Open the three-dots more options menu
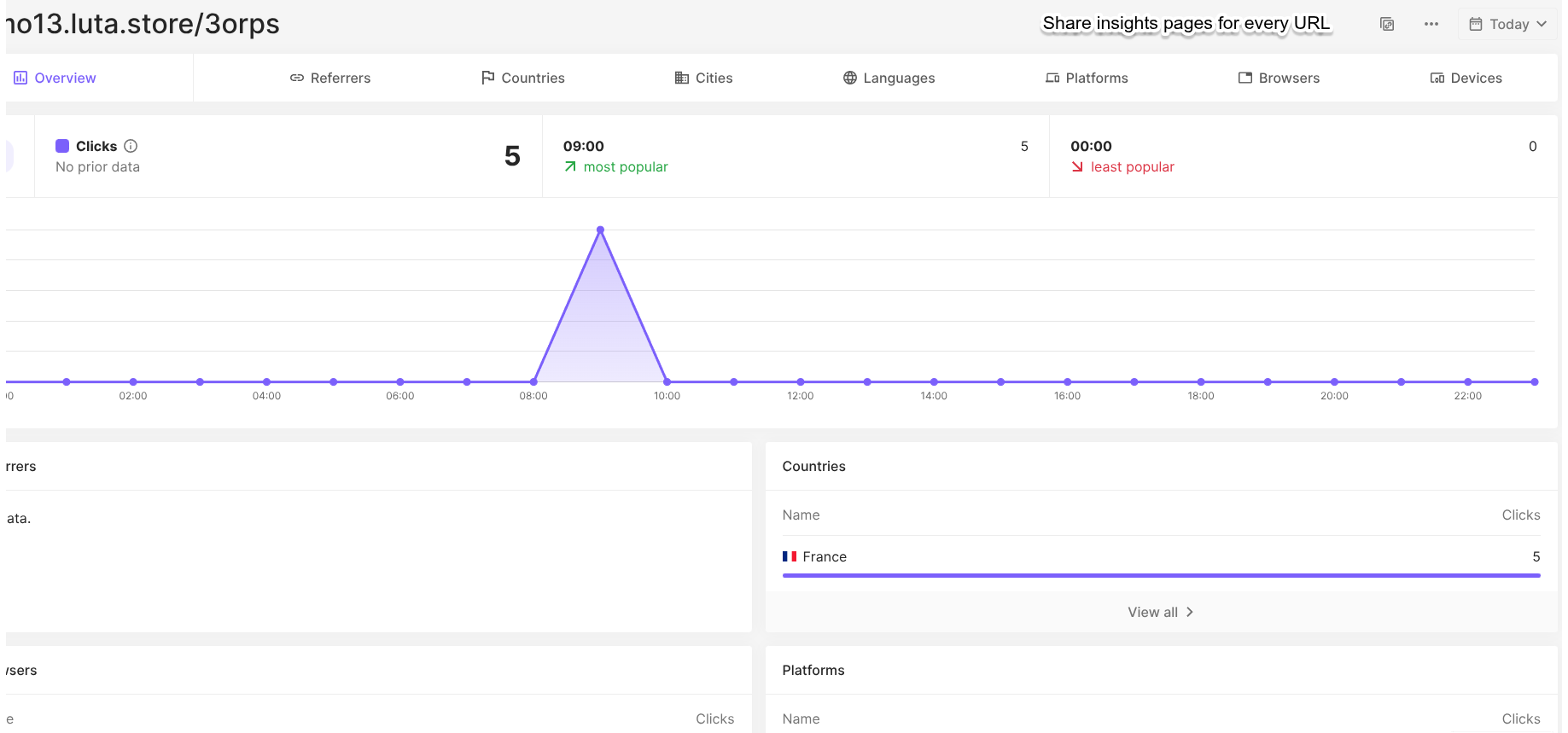The image size is (1568, 733). click(1431, 24)
